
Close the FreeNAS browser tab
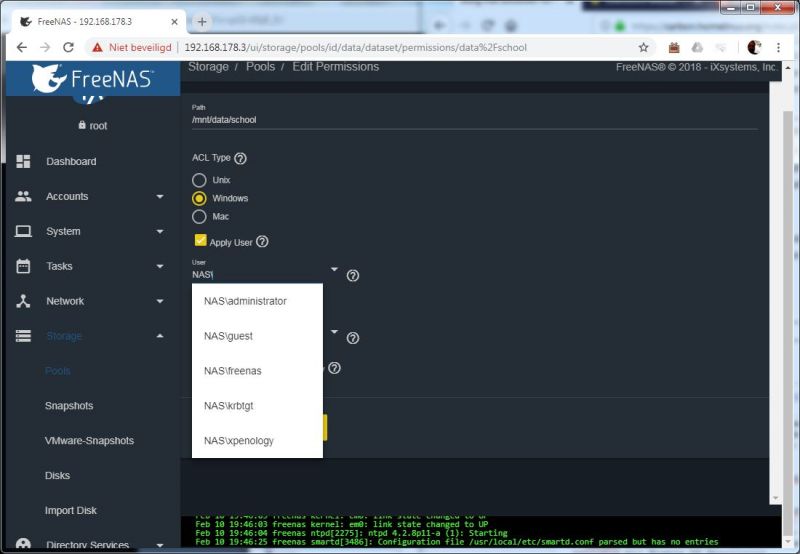point(174,22)
